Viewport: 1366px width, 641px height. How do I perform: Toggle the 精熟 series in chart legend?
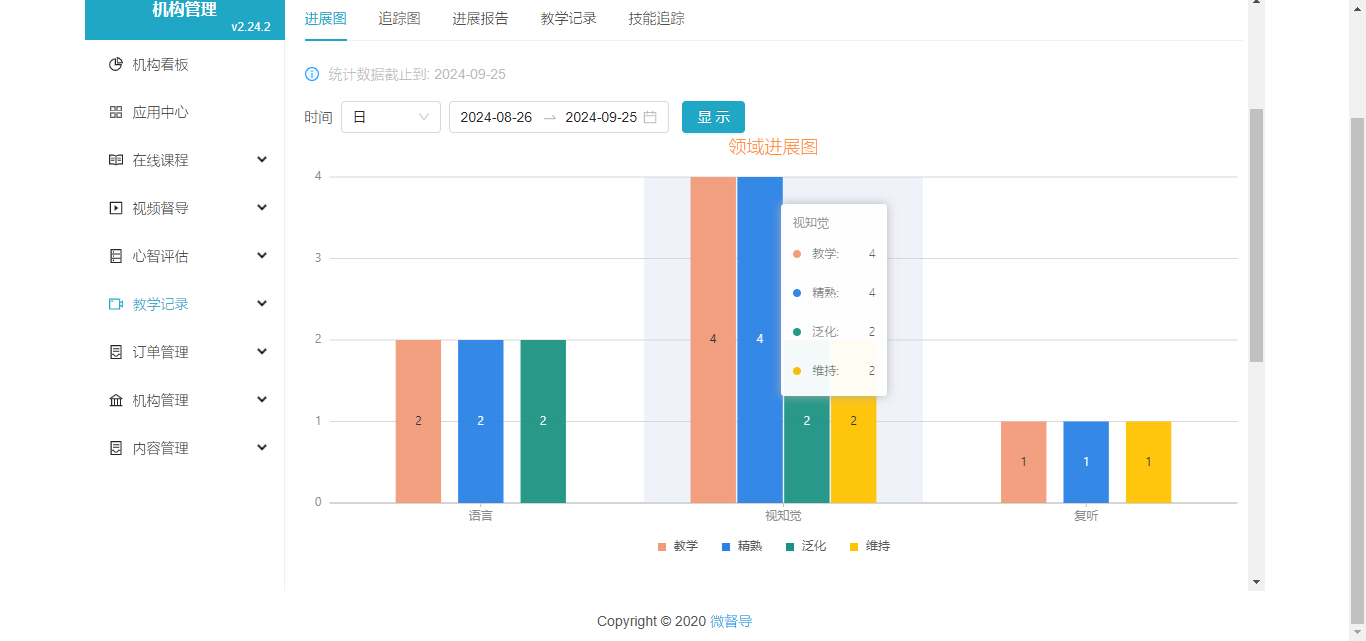(742, 547)
